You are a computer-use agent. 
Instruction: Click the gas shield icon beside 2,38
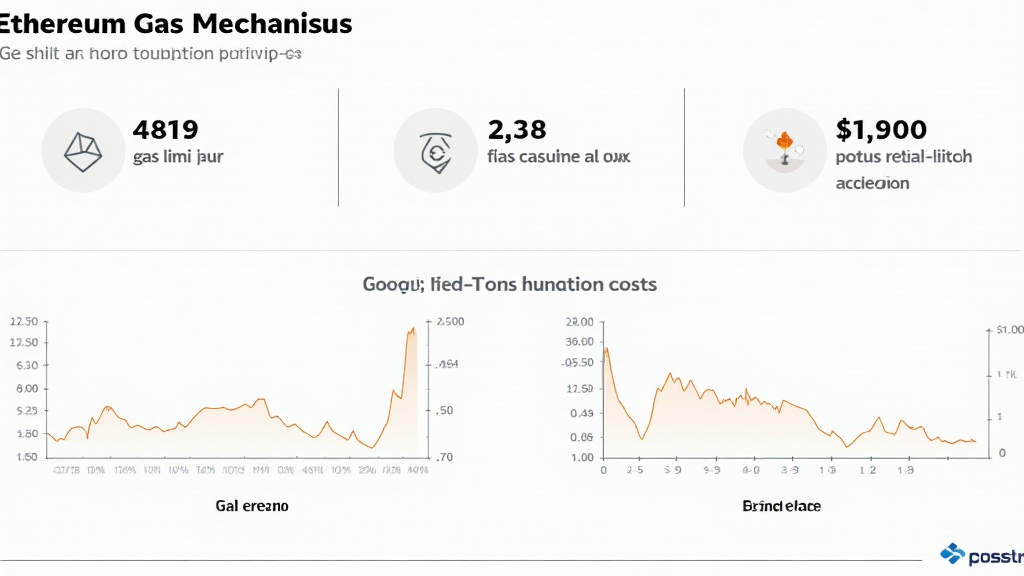pyautogui.click(x=435, y=150)
